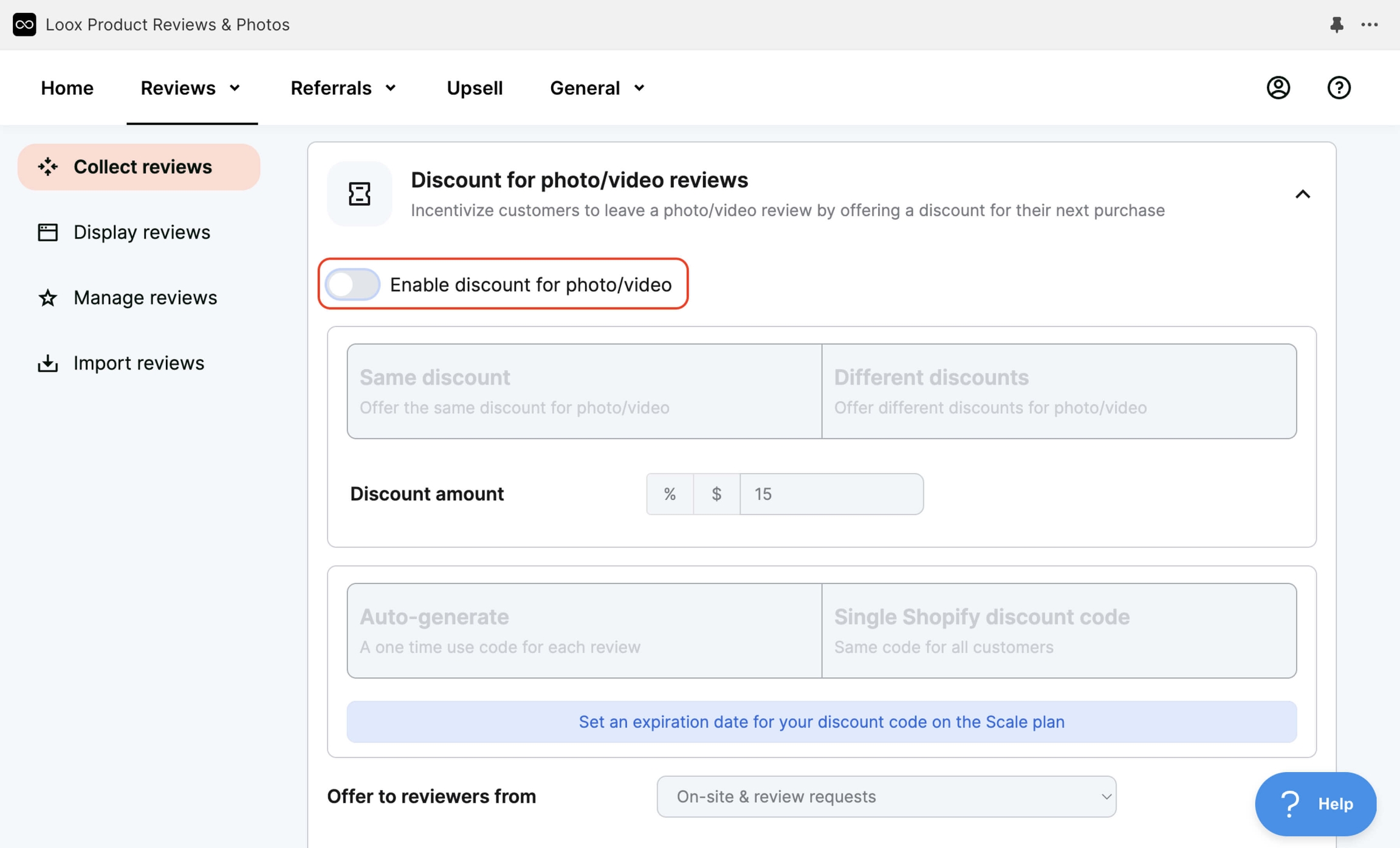Image resolution: width=1400 pixels, height=848 pixels.
Task: Click the Import reviews download icon
Action: [47, 362]
